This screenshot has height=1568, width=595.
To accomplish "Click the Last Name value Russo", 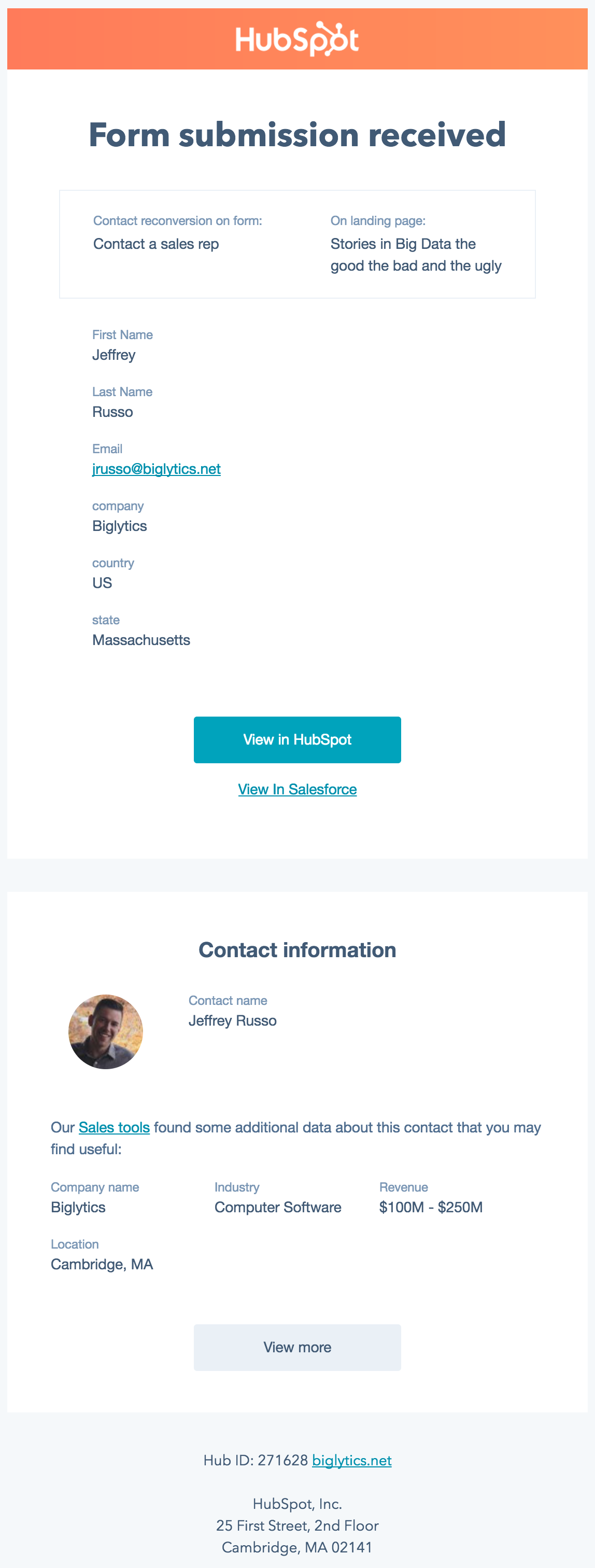I will click(112, 412).
